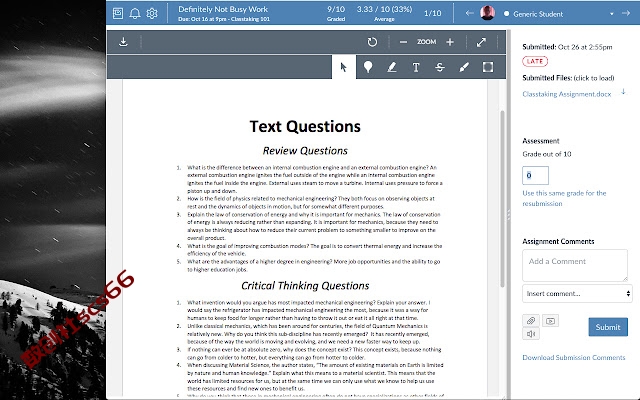Viewport: 640px width, 400px height.
Task: Zoom in with the plus button
Action: click(x=450, y=42)
